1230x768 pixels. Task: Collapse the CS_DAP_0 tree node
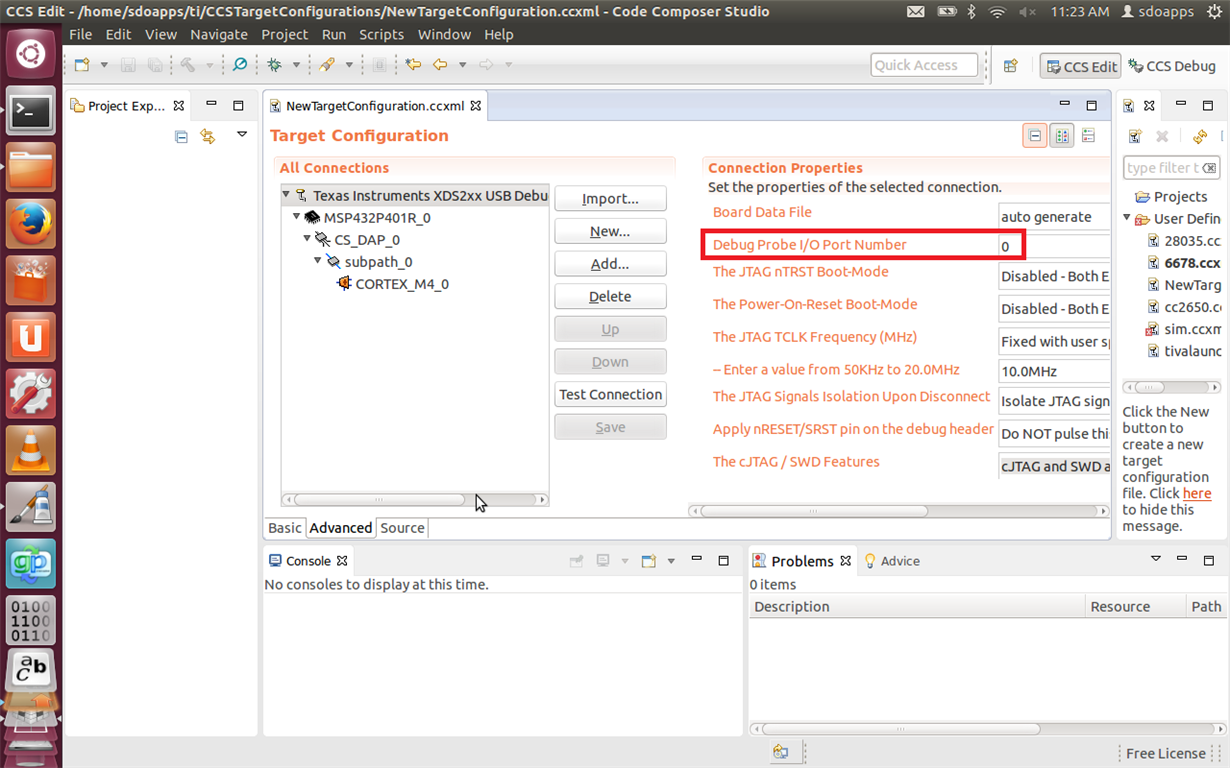click(x=308, y=239)
